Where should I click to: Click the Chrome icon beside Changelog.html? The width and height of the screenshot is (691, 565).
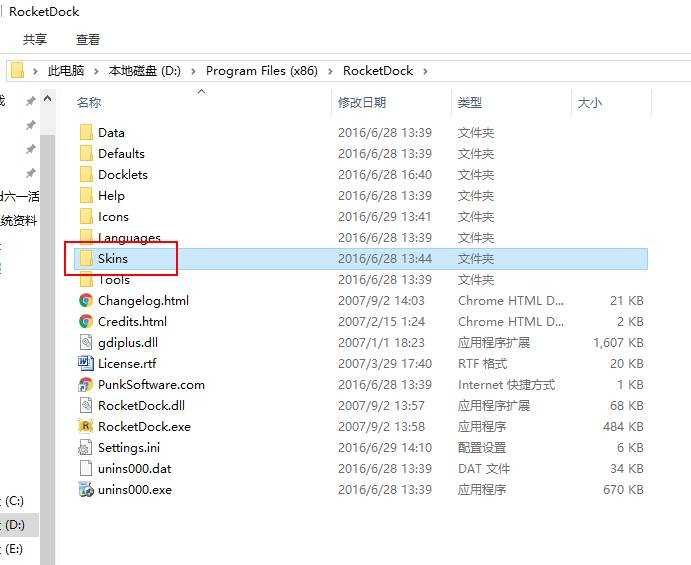(x=86, y=301)
